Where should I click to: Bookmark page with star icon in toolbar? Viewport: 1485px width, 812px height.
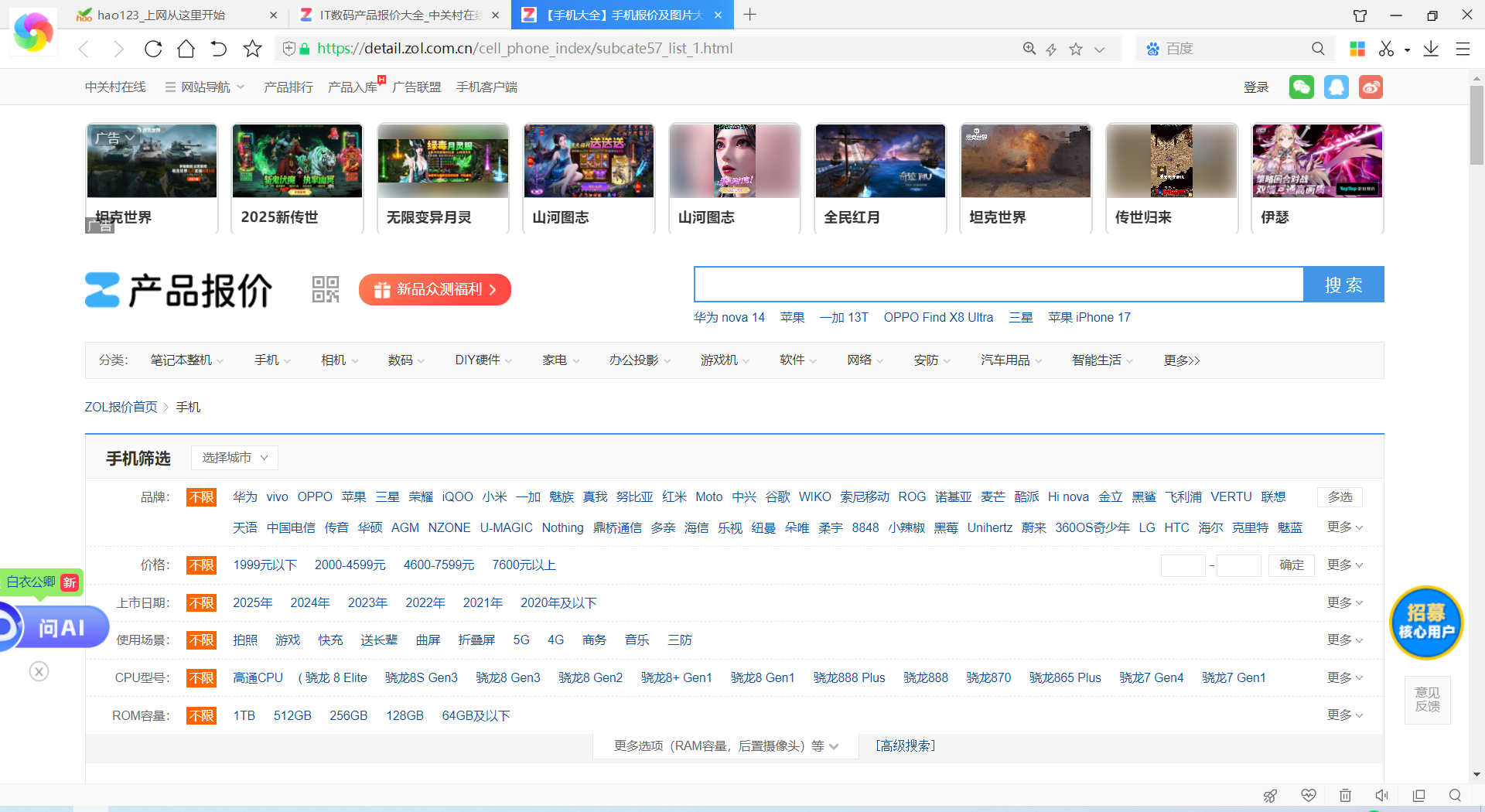coord(252,49)
